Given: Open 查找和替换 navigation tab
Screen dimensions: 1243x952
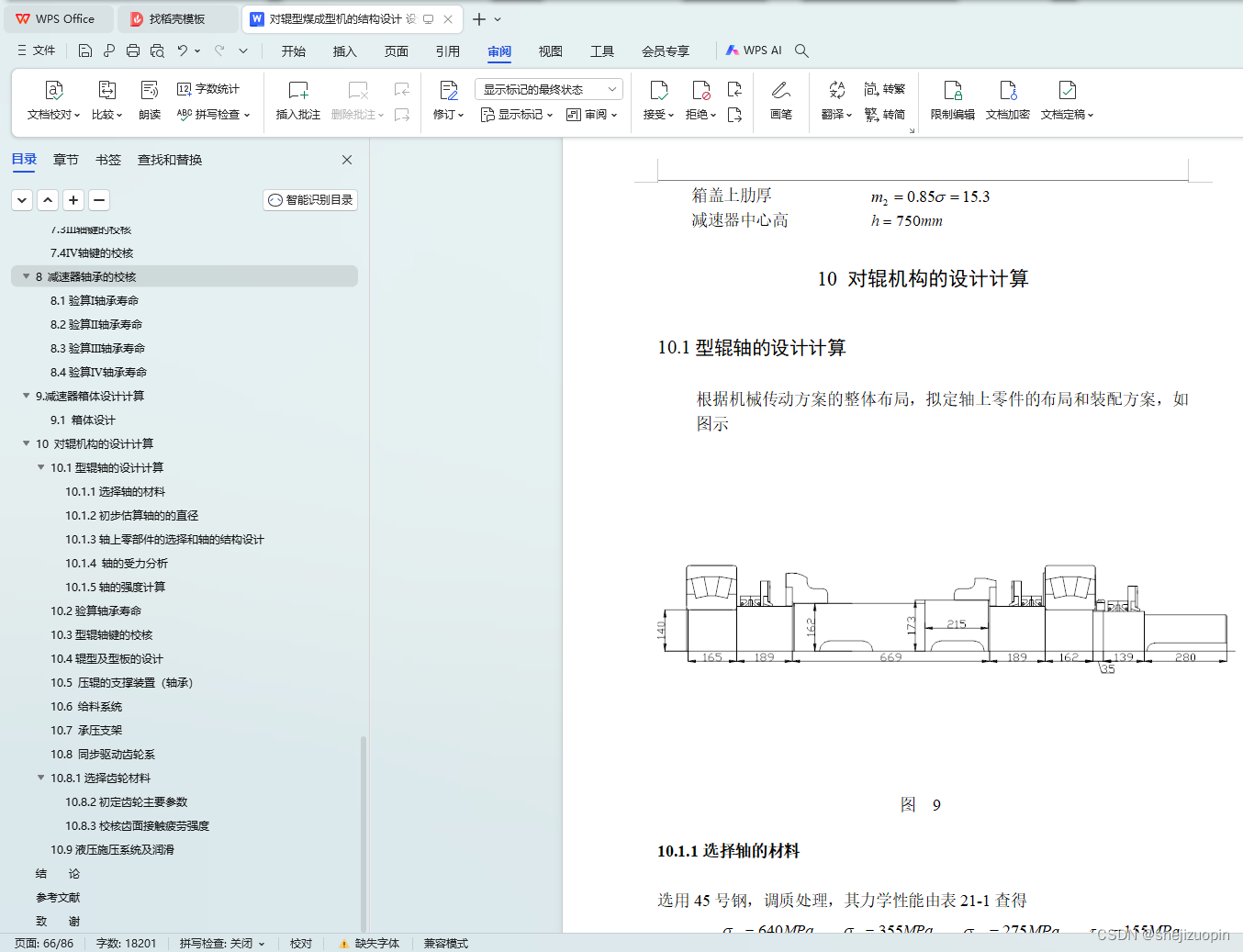Looking at the screenshot, I should [x=170, y=160].
